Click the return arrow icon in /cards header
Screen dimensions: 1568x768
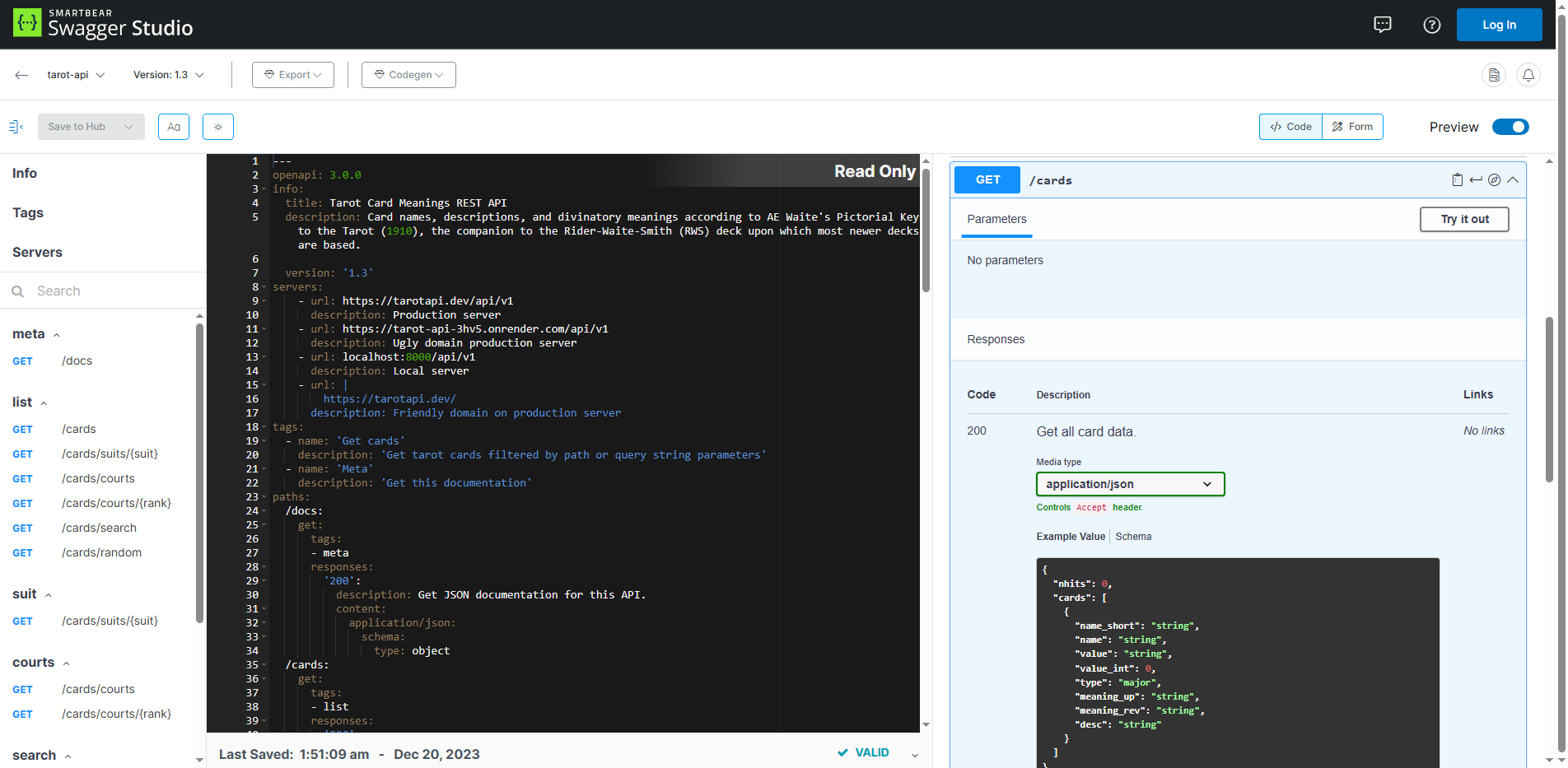click(1476, 180)
